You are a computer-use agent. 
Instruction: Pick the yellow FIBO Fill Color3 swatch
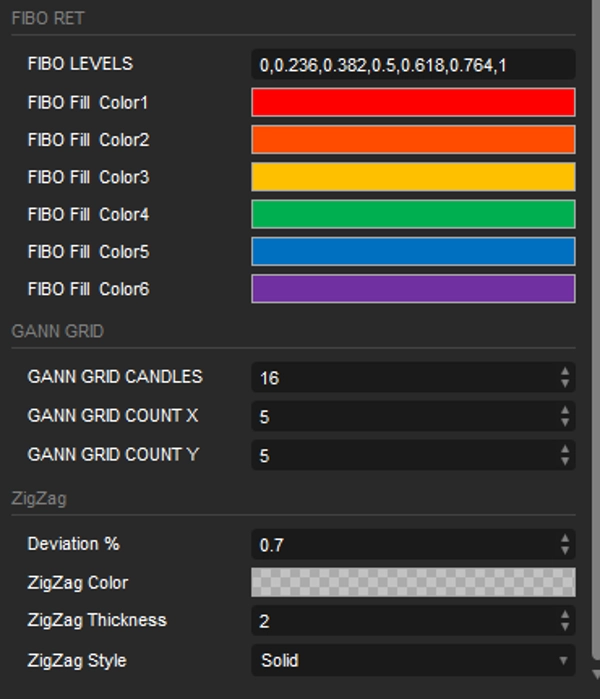tap(412, 177)
